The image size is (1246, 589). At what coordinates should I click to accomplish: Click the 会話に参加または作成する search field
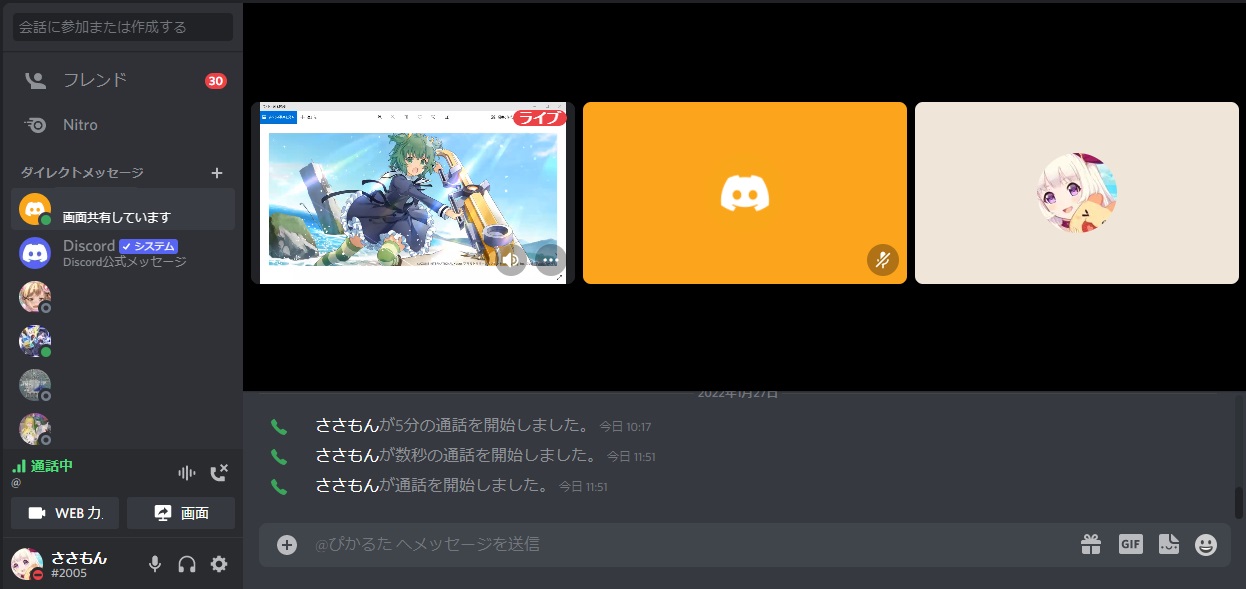coord(122,27)
